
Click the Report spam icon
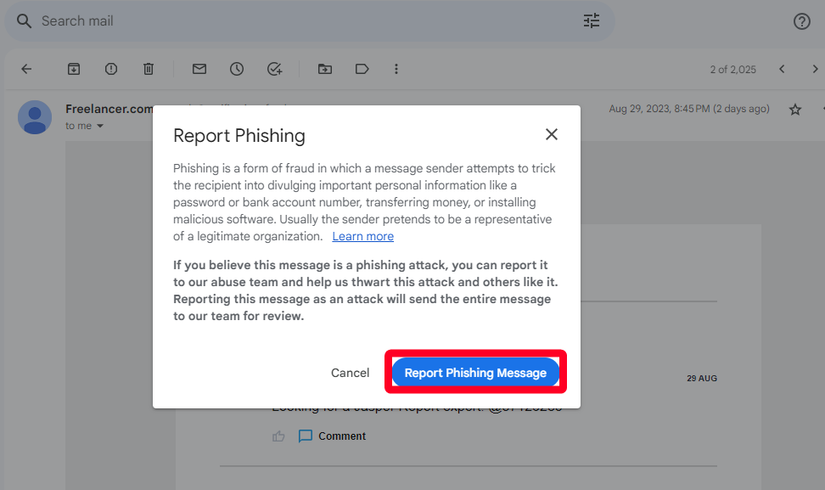point(111,69)
